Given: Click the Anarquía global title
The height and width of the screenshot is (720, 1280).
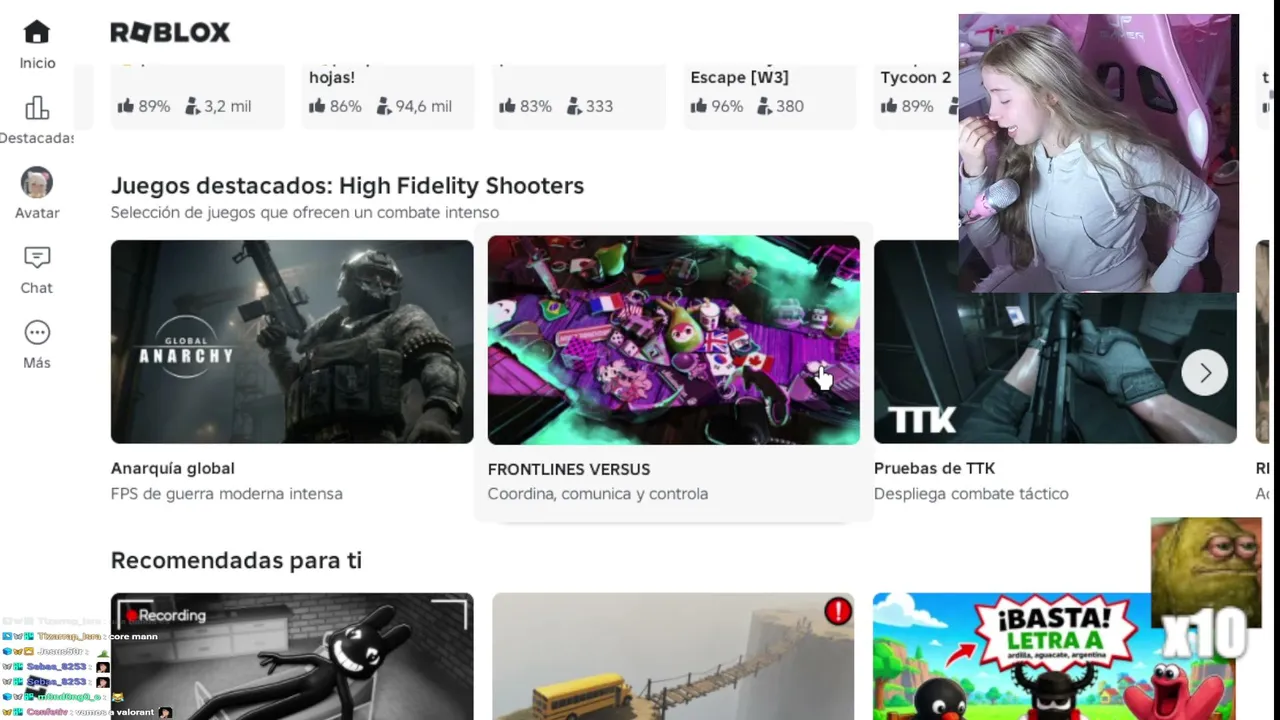Looking at the screenshot, I should coord(173,468).
